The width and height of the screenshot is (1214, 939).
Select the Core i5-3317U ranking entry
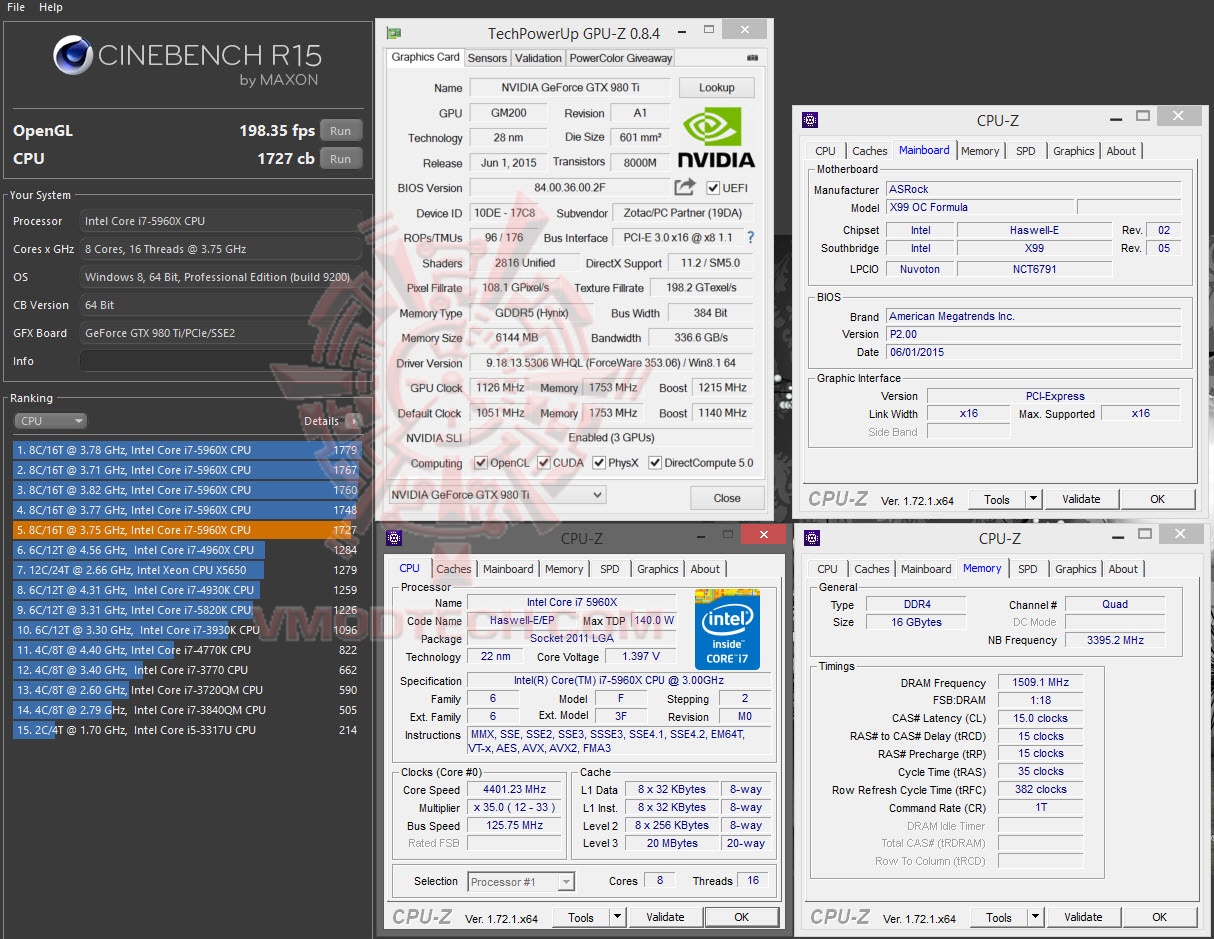187,730
